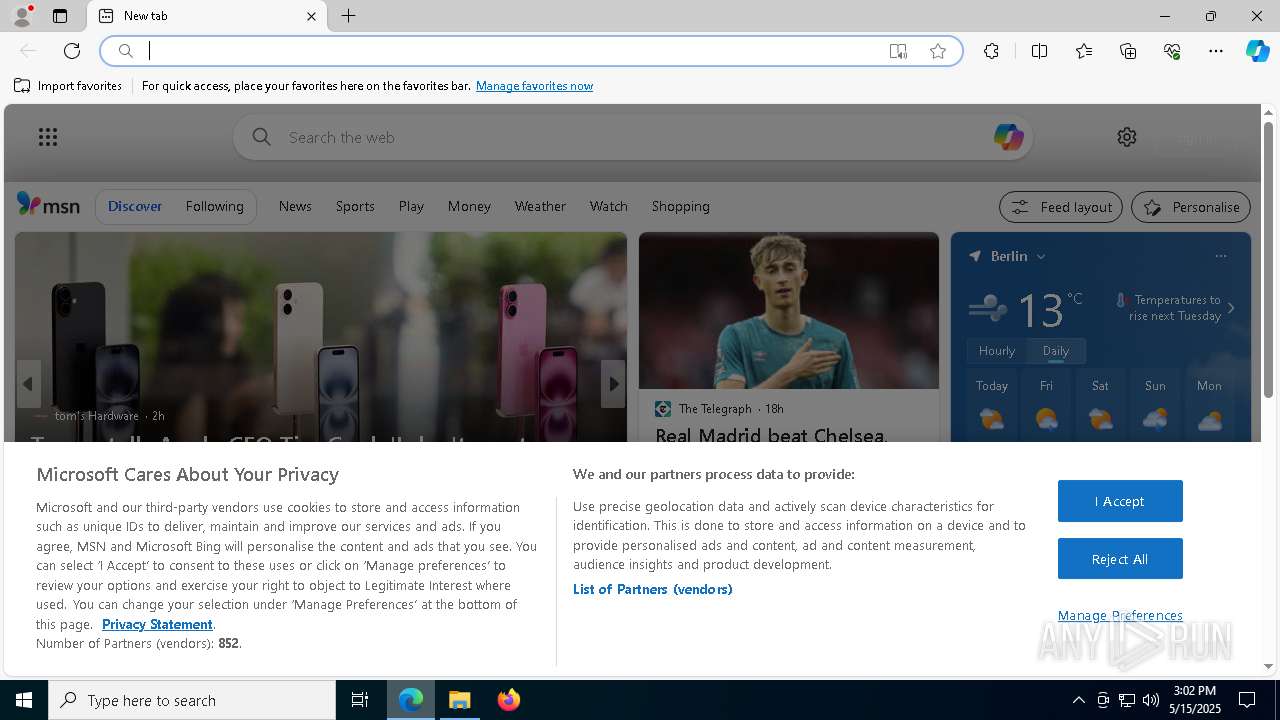Click the msn logo
The image size is (1280, 720).
(x=48, y=205)
